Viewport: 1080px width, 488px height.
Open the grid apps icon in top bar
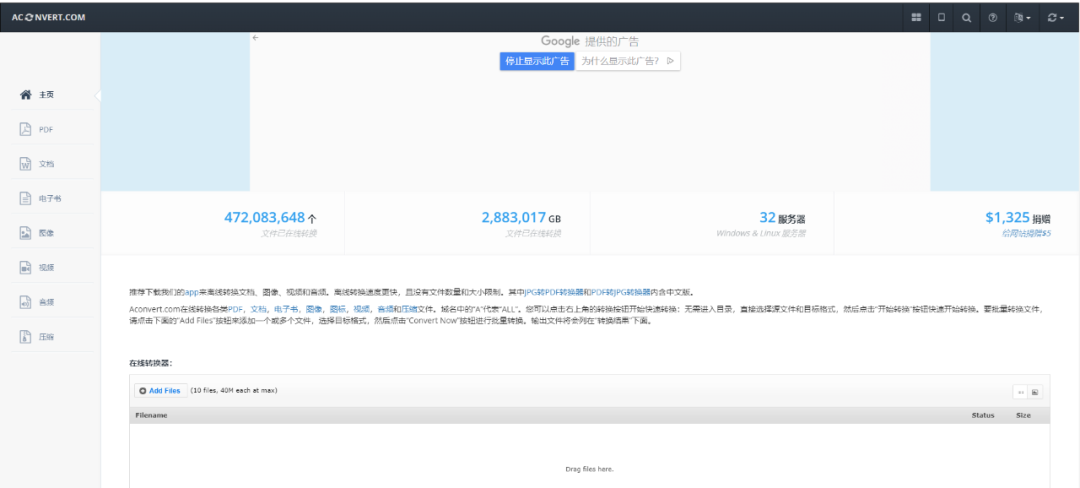pyautogui.click(x=916, y=17)
